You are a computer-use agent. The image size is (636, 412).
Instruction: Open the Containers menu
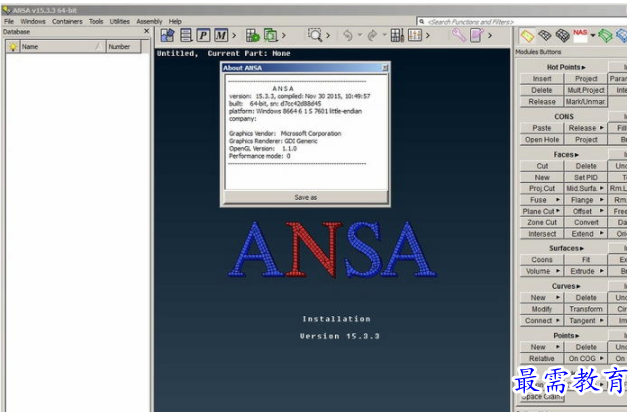(x=67, y=21)
